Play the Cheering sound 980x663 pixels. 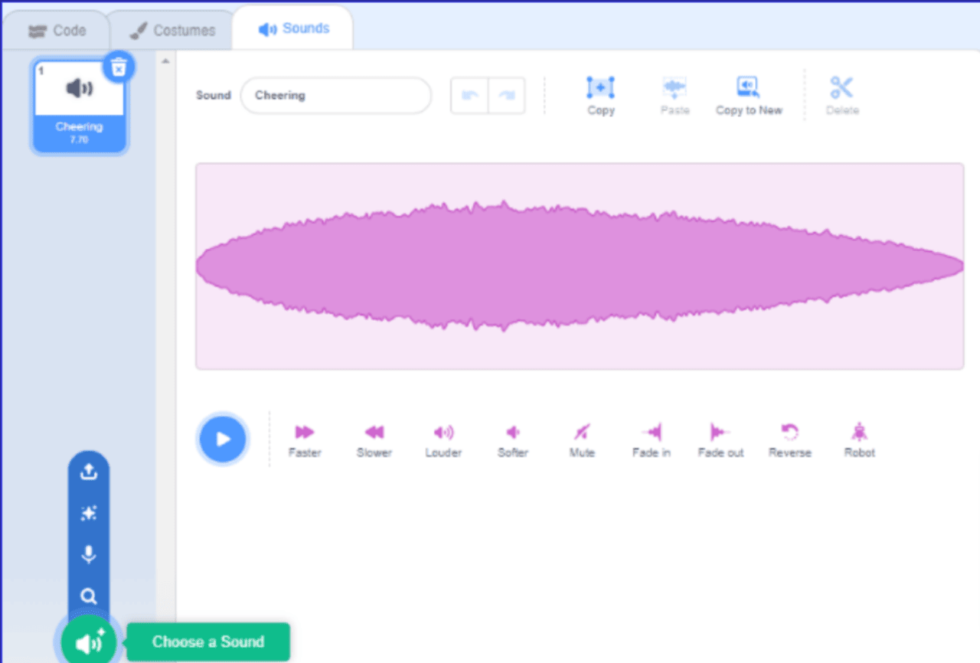pyautogui.click(x=223, y=438)
